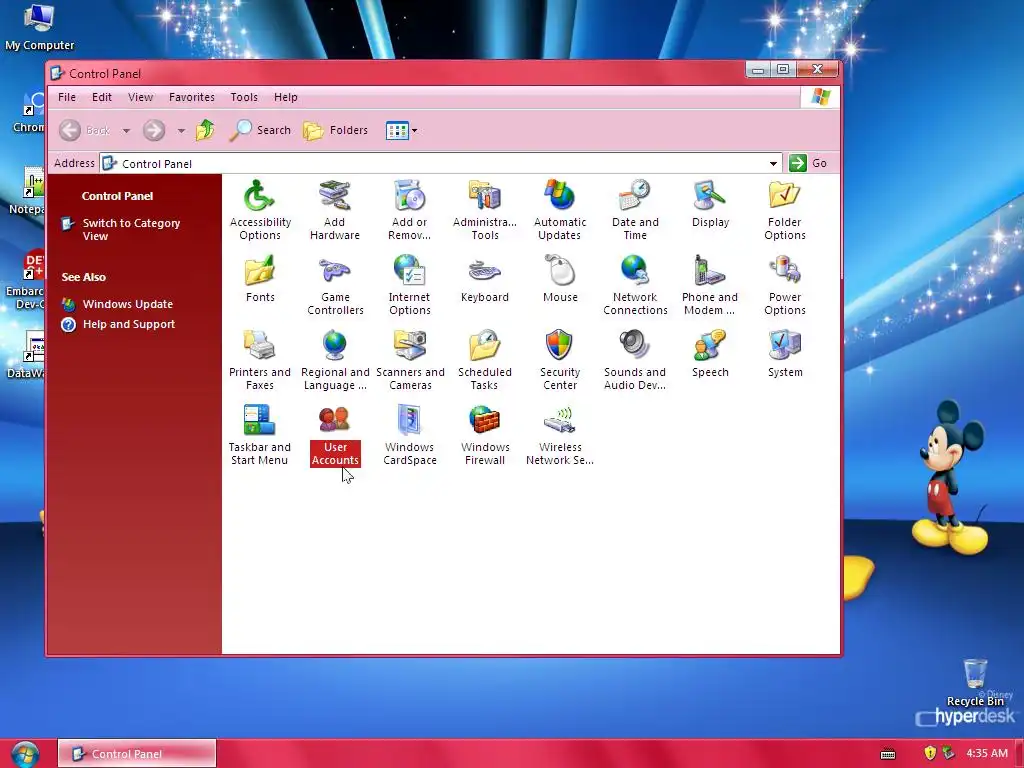Click the Start orb button
The width and height of the screenshot is (1024, 768).
point(25,754)
